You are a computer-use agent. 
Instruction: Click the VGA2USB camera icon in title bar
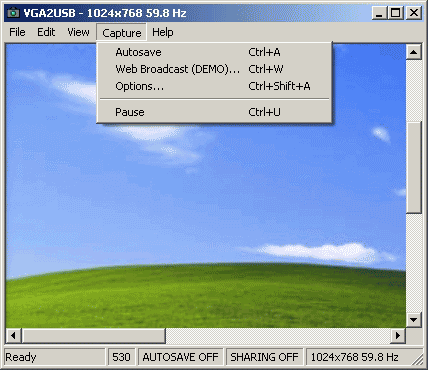13,13
